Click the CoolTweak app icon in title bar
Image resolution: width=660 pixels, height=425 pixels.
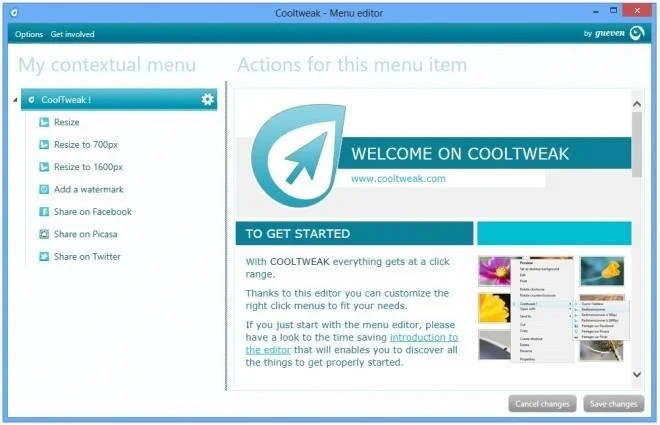click(x=14, y=13)
